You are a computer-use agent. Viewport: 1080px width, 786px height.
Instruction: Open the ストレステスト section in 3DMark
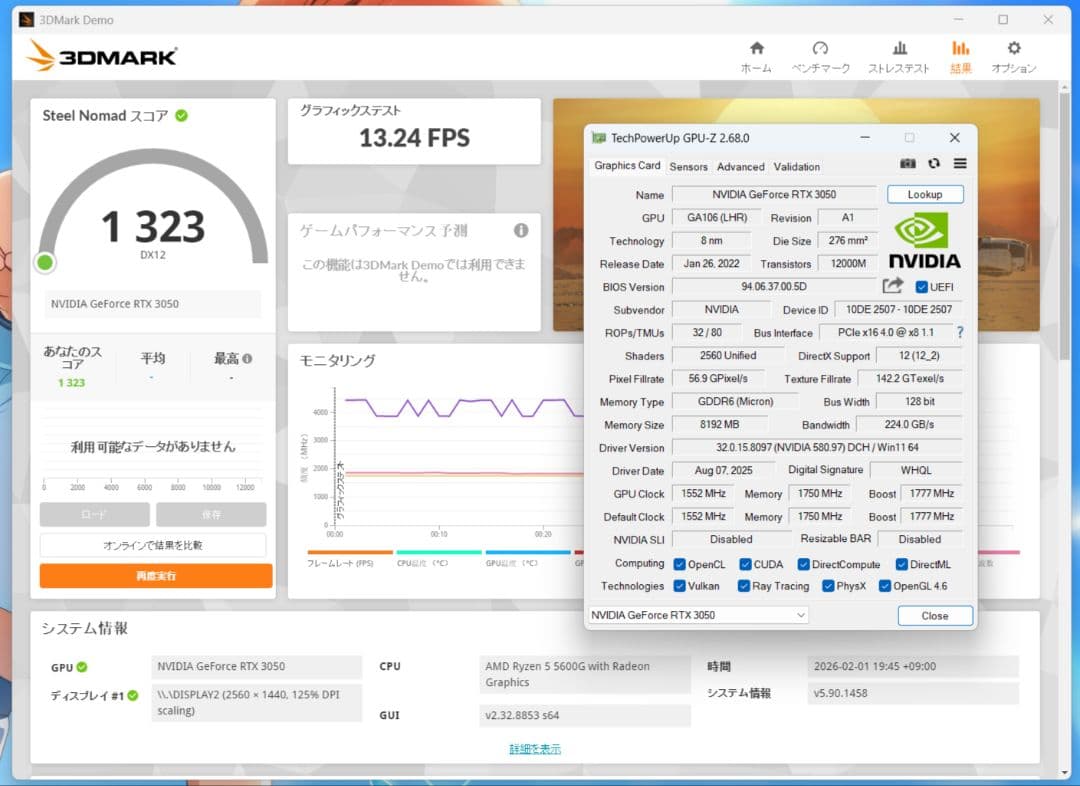pos(899,57)
